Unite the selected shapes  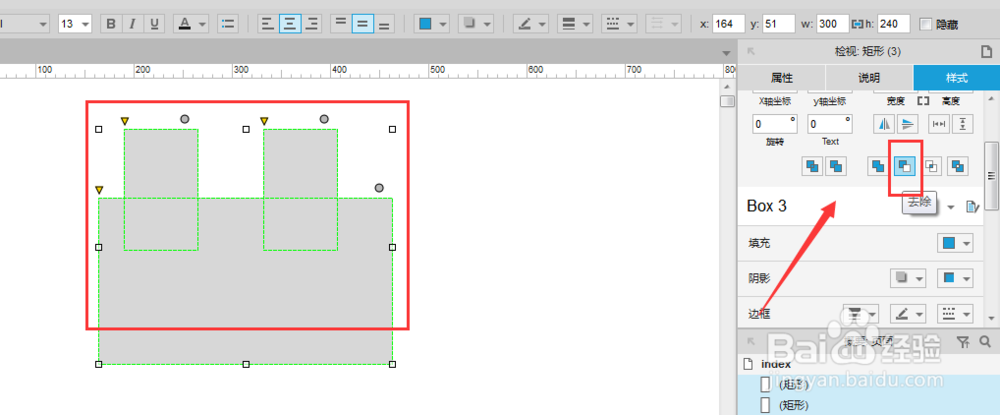[x=879, y=166]
